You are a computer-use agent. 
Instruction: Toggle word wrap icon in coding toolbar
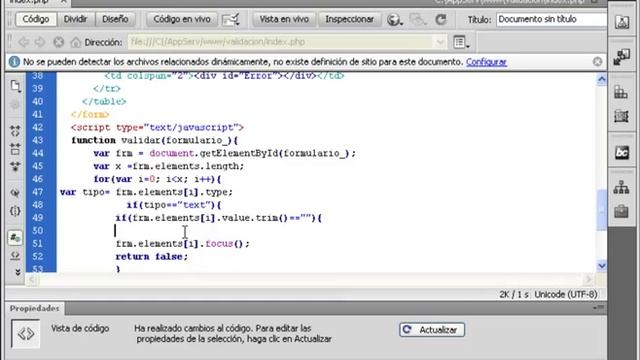point(15,256)
